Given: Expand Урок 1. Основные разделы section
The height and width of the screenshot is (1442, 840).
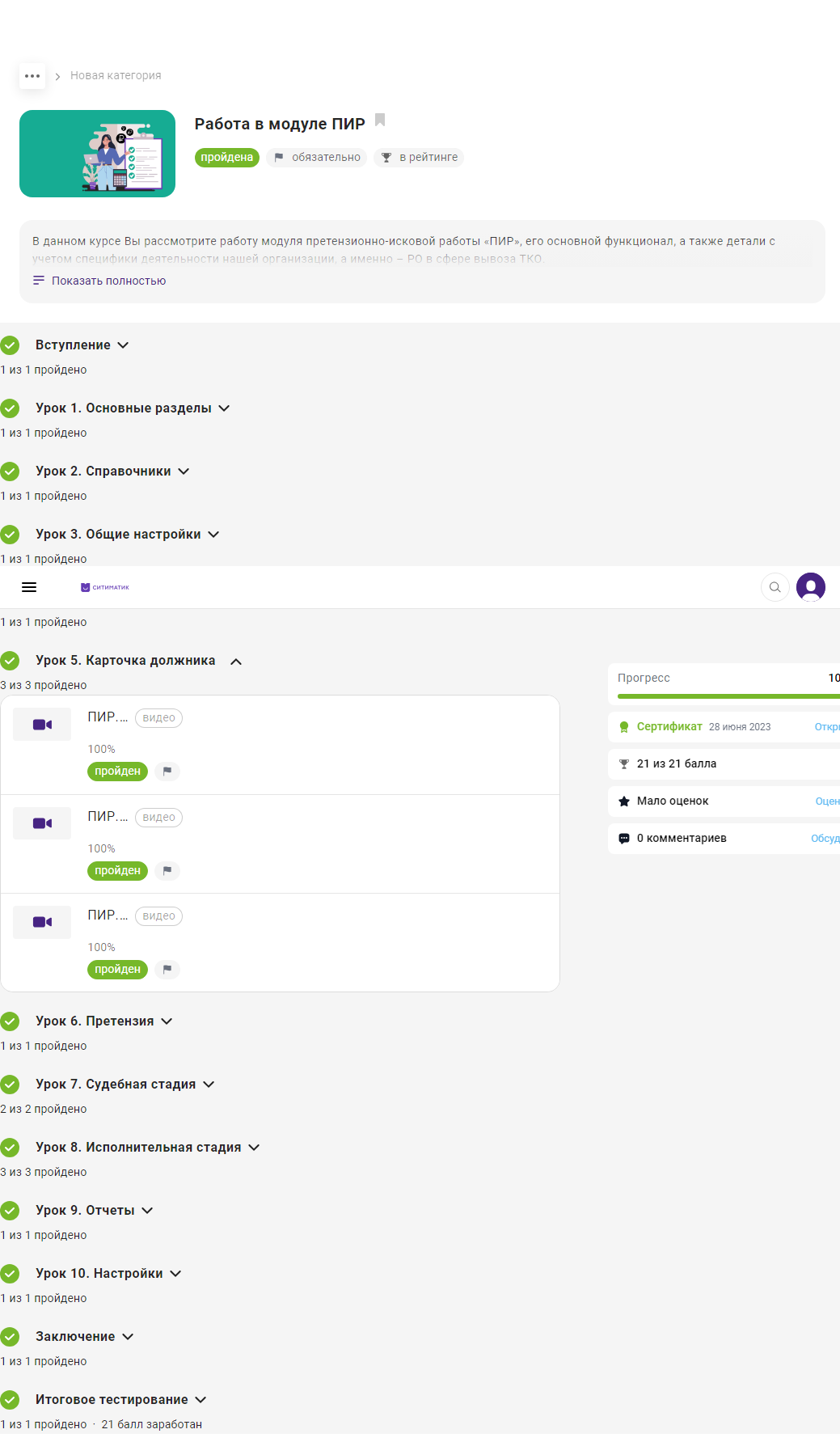Looking at the screenshot, I should tap(224, 408).
